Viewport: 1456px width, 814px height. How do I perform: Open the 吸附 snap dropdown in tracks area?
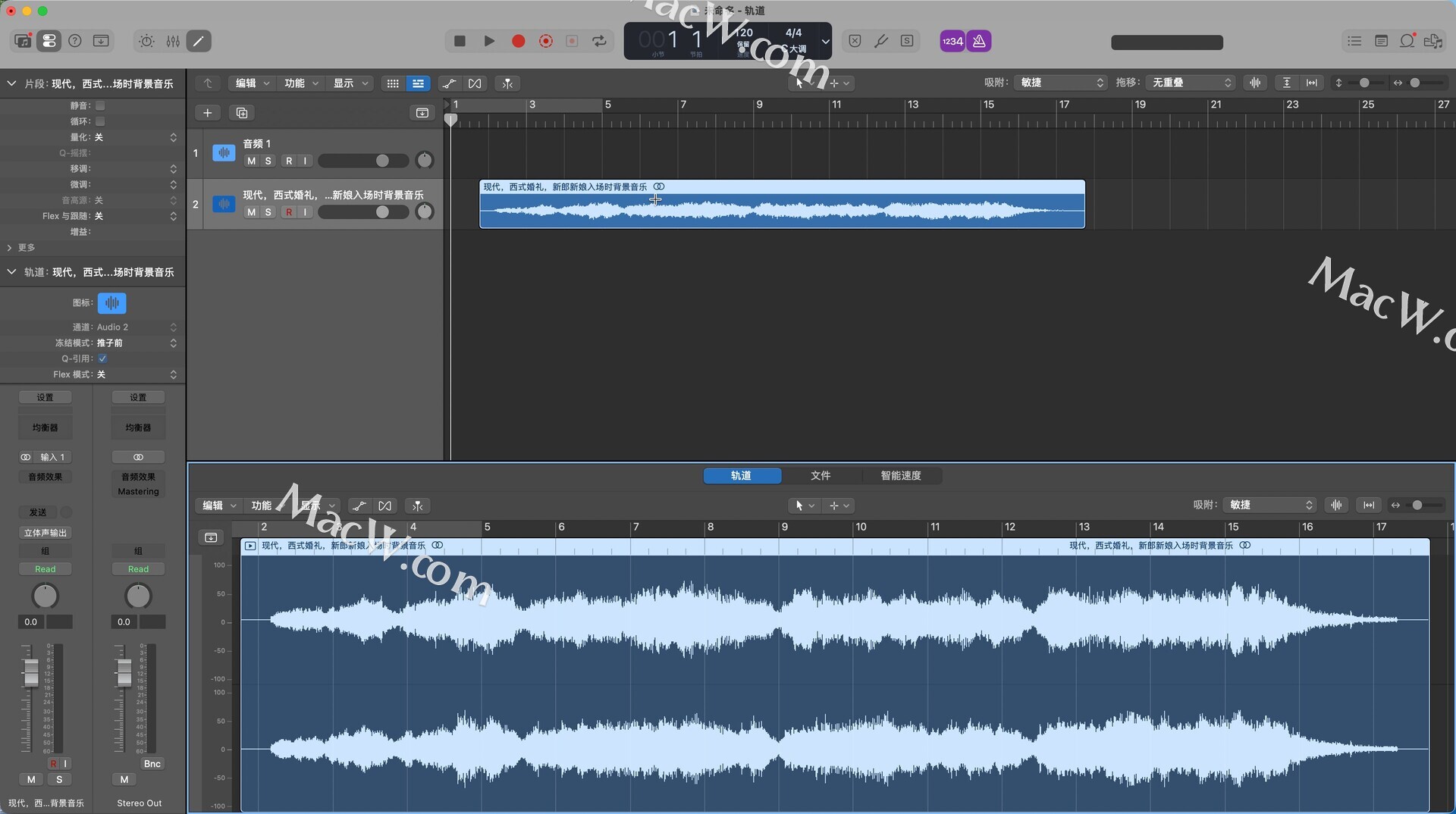click(x=1060, y=83)
